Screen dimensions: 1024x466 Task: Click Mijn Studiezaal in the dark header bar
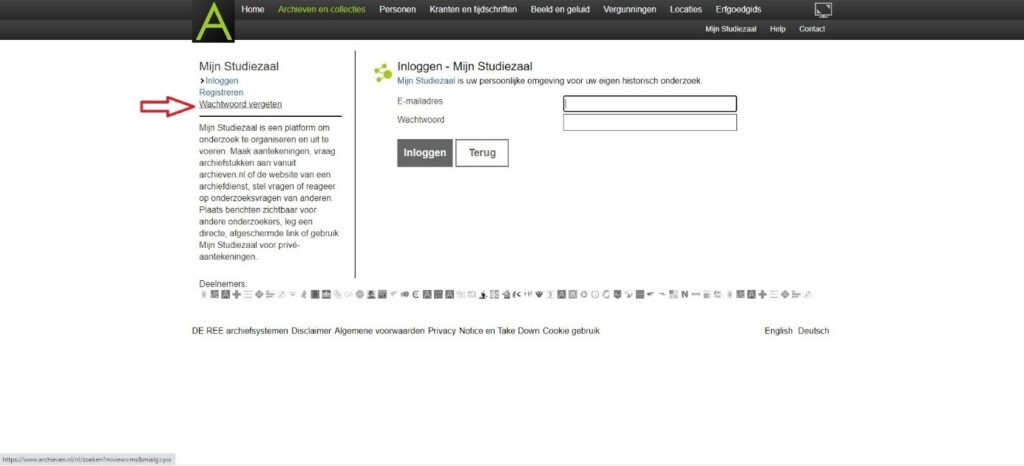[x=731, y=29]
